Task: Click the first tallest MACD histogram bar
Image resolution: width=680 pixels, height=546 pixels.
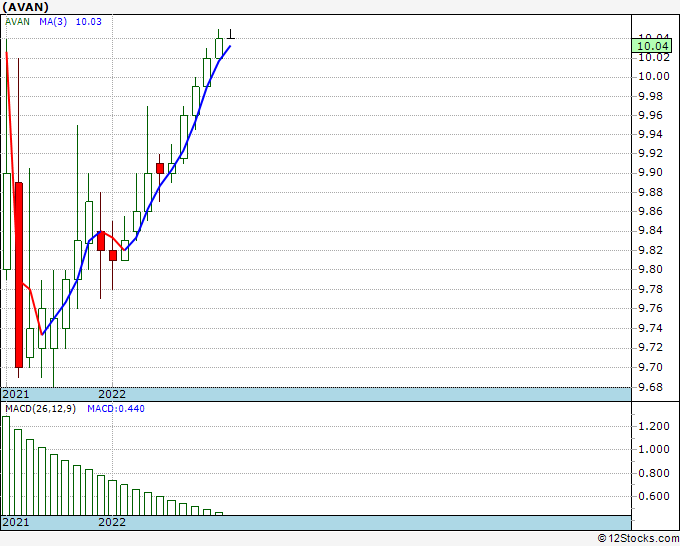Action: click(x=6, y=466)
